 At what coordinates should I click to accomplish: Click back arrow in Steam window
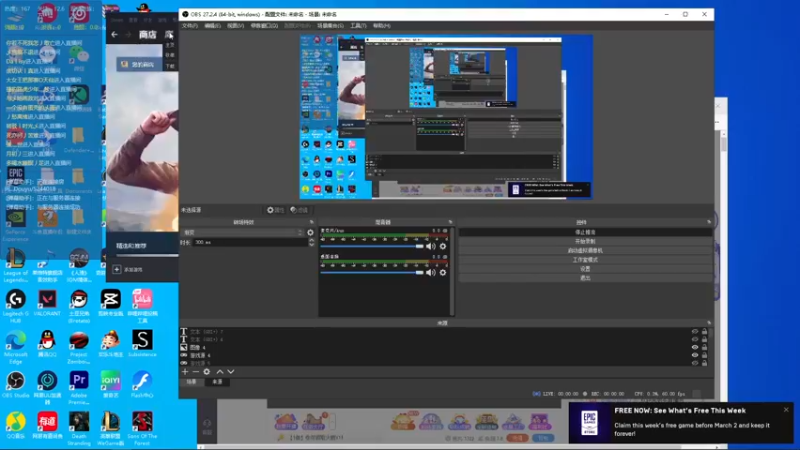point(114,35)
